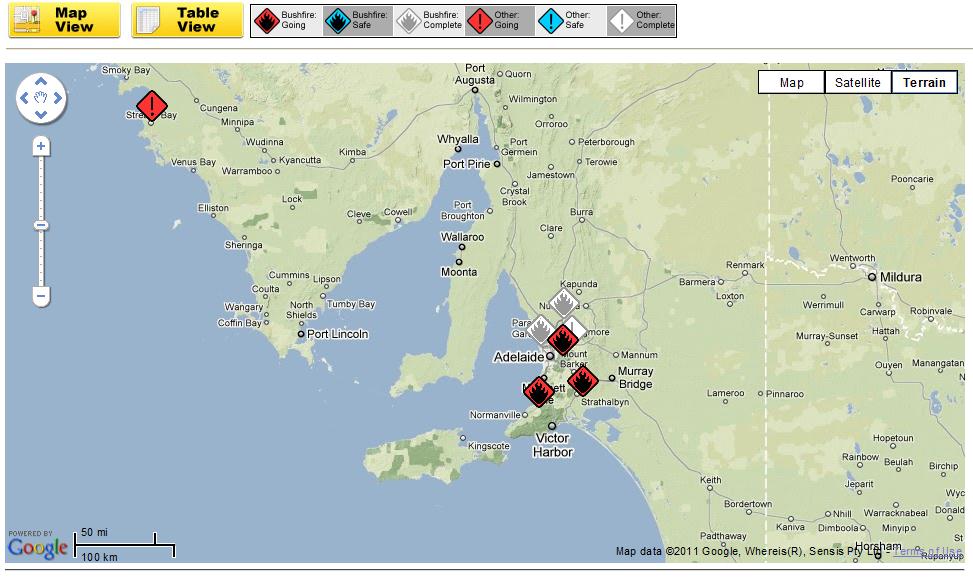
Task: Activate the plain Map display mode
Action: [790, 82]
